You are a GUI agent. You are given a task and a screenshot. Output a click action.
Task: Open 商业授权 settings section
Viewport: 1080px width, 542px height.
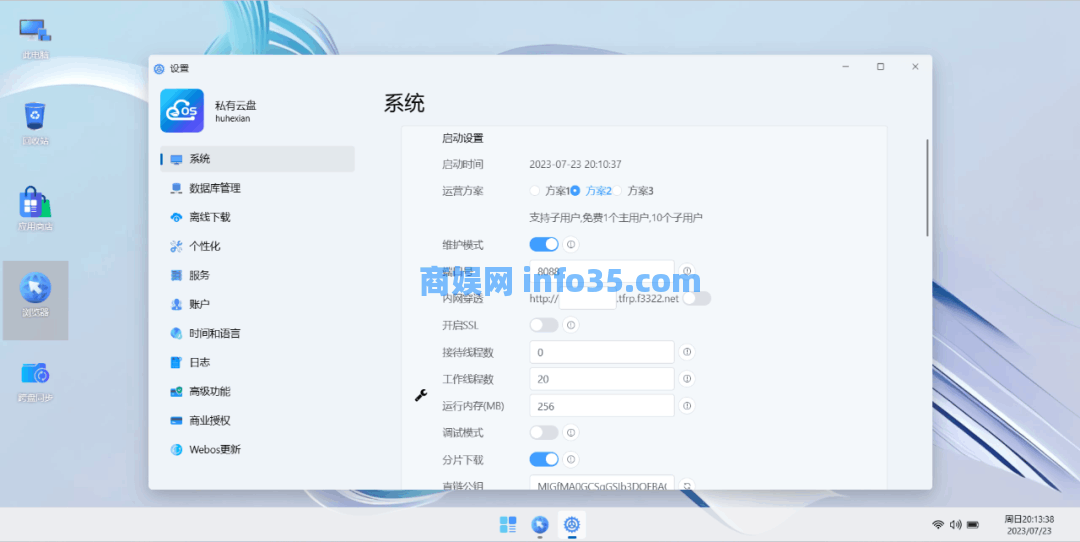click(258, 420)
